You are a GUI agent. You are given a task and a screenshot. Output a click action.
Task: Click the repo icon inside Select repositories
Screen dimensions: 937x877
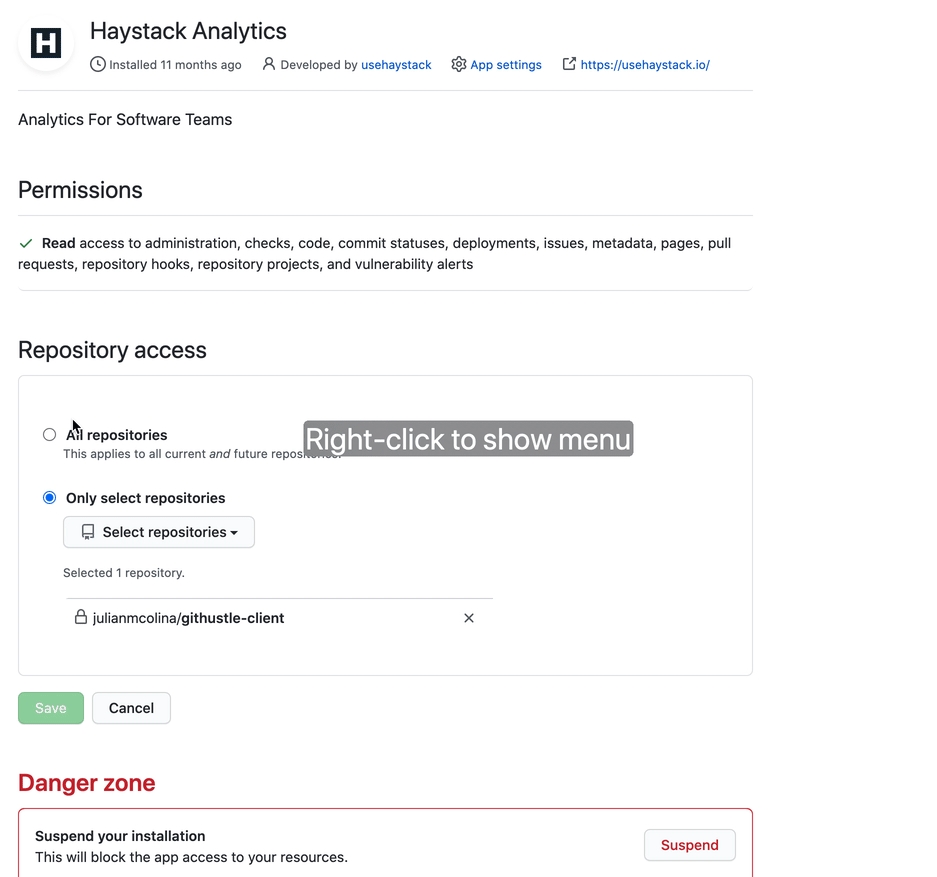(88, 532)
